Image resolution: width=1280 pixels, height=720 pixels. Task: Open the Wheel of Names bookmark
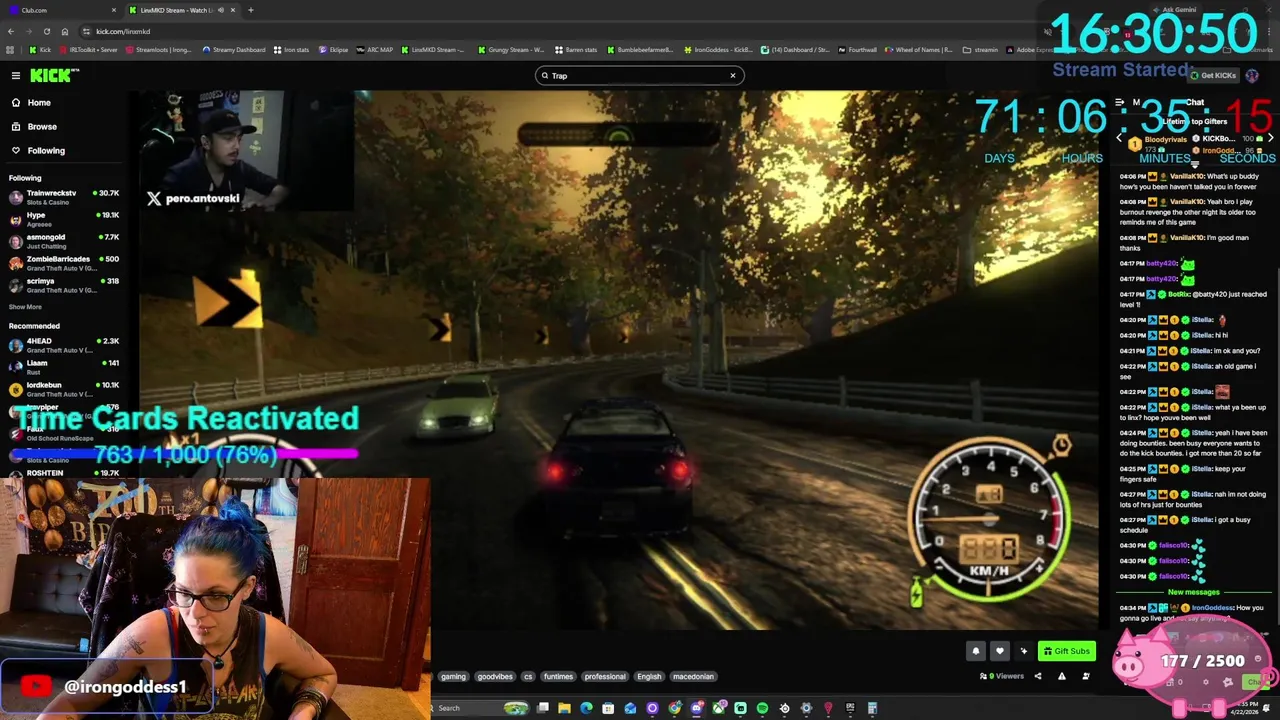click(919, 50)
